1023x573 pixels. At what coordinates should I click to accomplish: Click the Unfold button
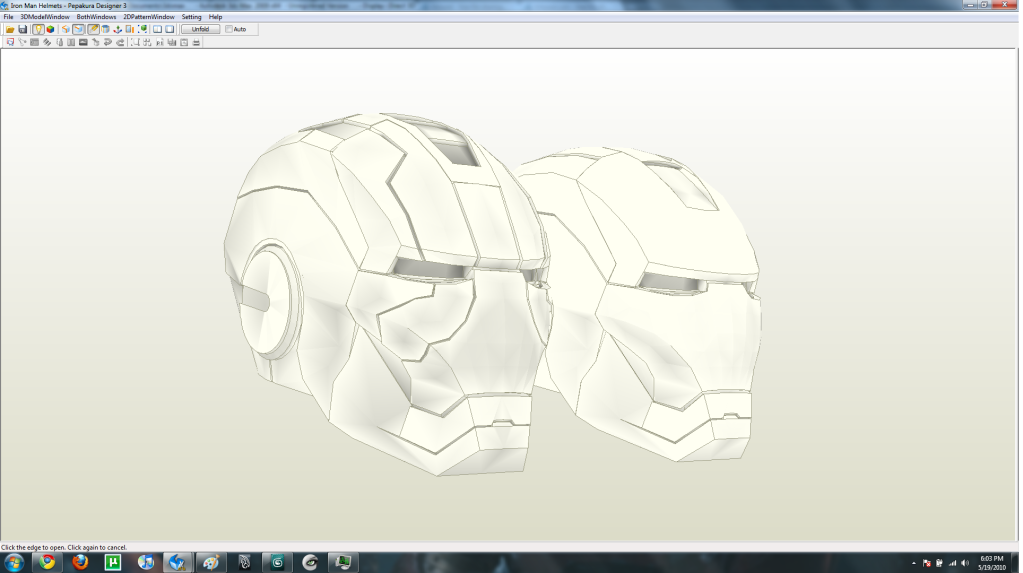pyautogui.click(x=200, y=29)
